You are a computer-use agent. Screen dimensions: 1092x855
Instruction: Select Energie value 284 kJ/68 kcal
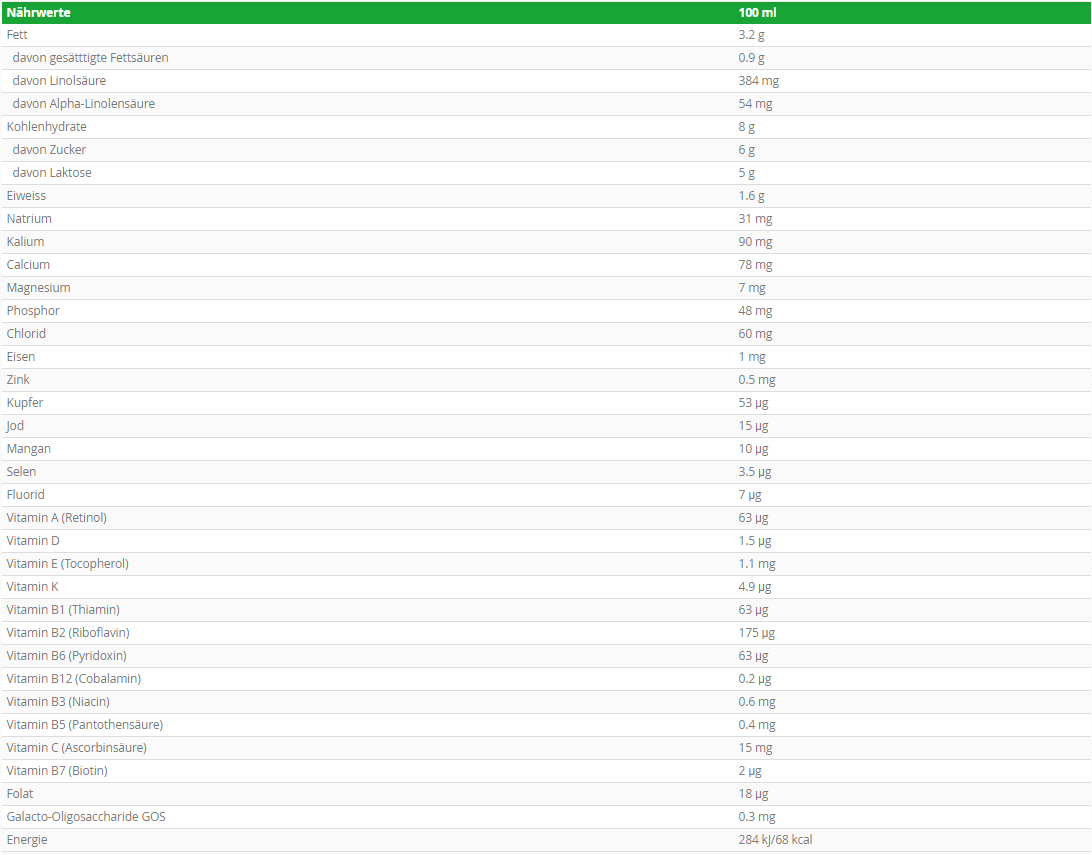(x=775, y=839)
